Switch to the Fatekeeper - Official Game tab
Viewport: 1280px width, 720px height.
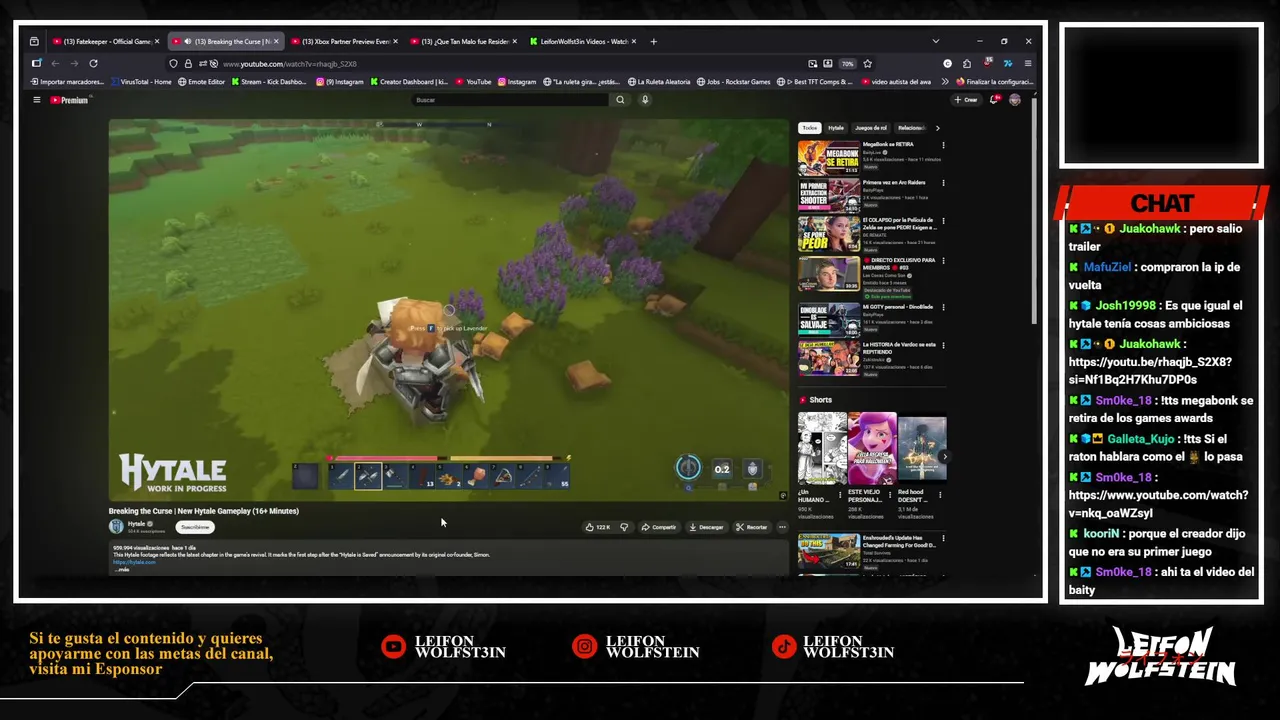coord(106,42)
